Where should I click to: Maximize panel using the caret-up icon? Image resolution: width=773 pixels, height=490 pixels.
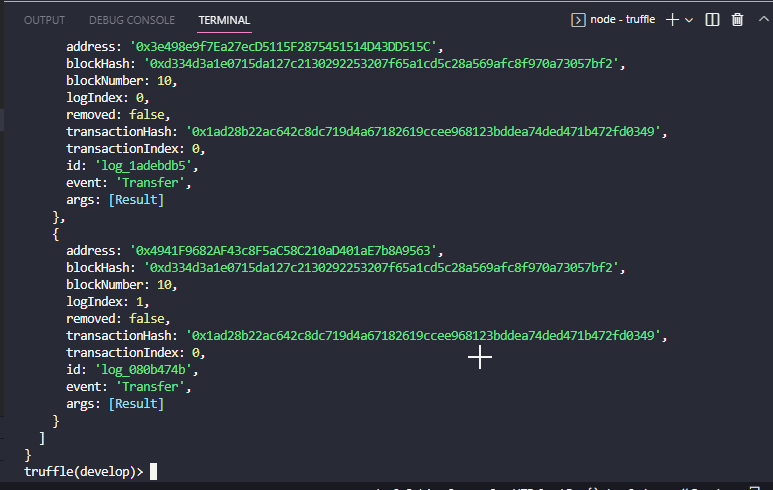(x=764, y=19)
